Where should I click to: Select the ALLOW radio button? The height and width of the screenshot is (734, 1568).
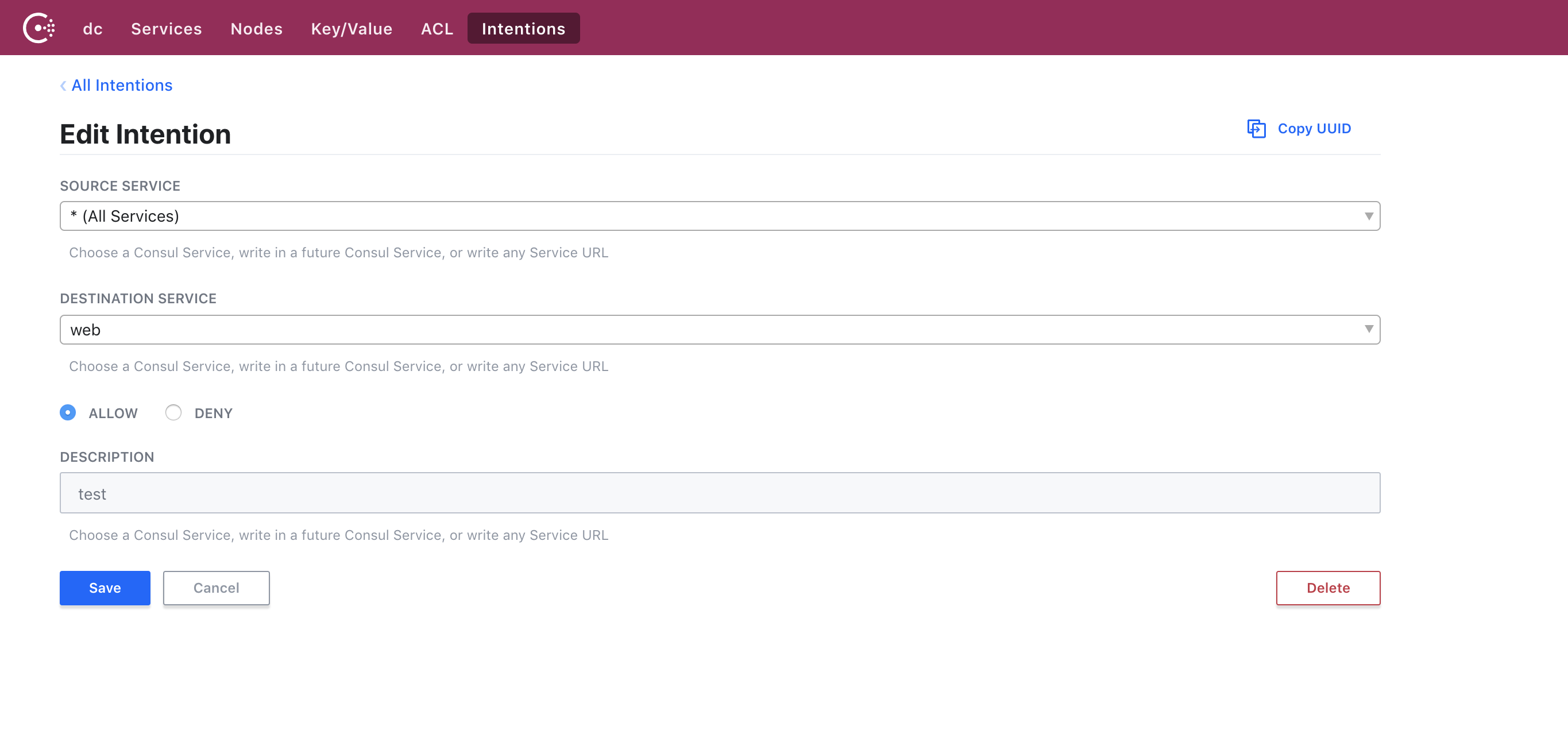tap(68, 412)
